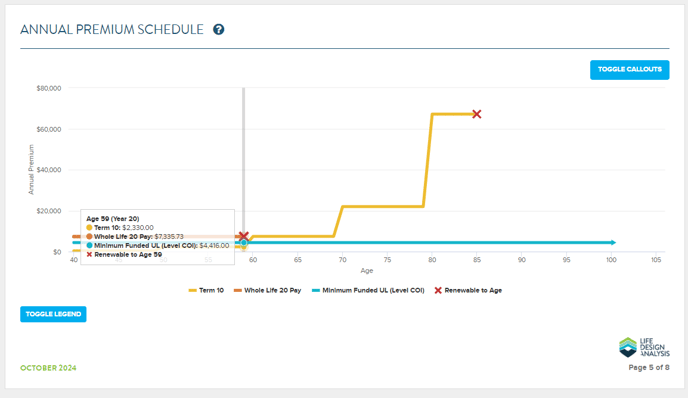
Task: Click the help question mark icon
Action: click(219, 29)
